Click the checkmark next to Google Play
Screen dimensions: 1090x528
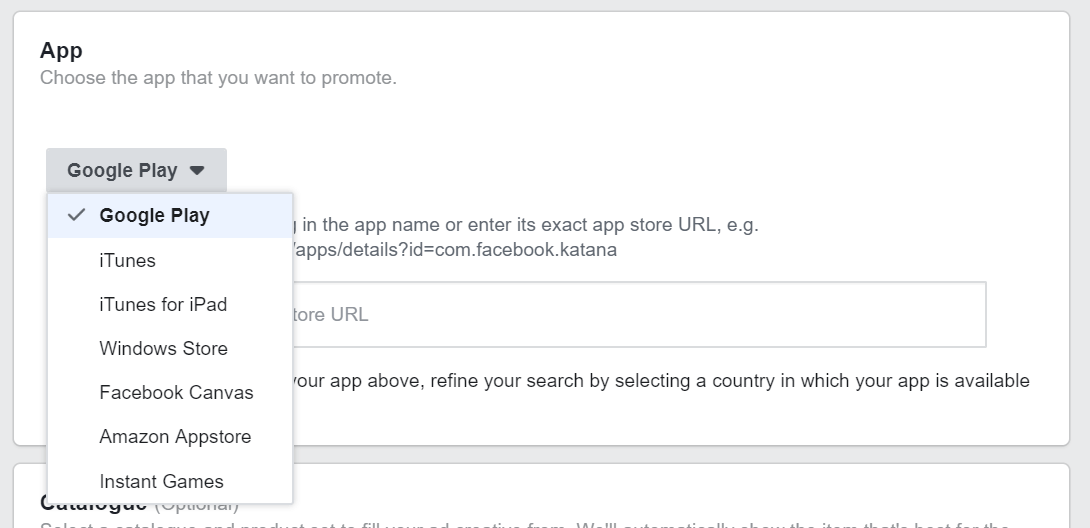pos(76,215)
